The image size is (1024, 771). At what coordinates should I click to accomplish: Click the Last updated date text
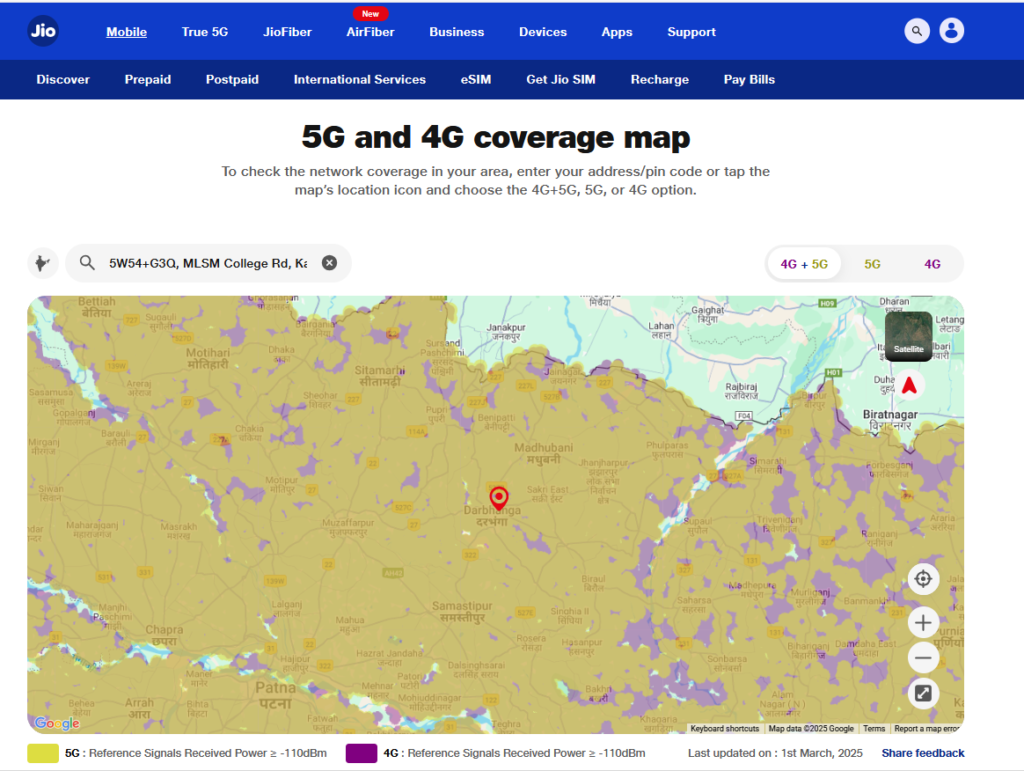pyautogui.click(x=775, y=753)
